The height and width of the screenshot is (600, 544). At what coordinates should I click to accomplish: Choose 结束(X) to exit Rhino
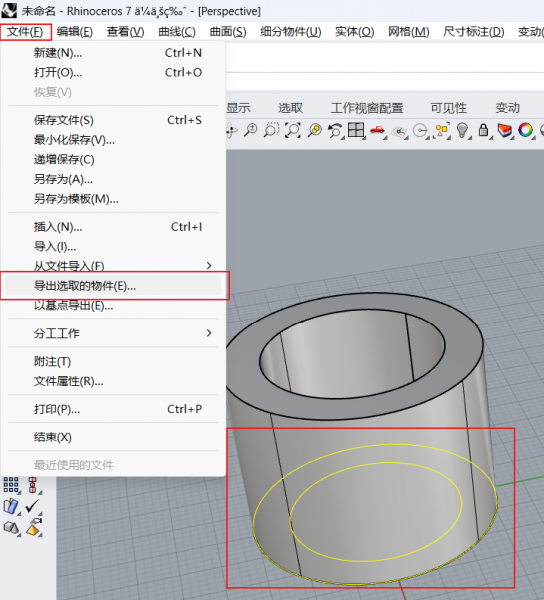coord(114,437)
